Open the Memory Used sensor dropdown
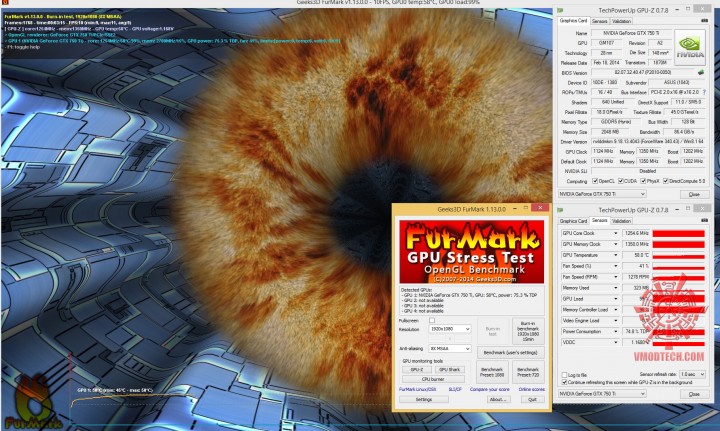 (x=615, y=288)
